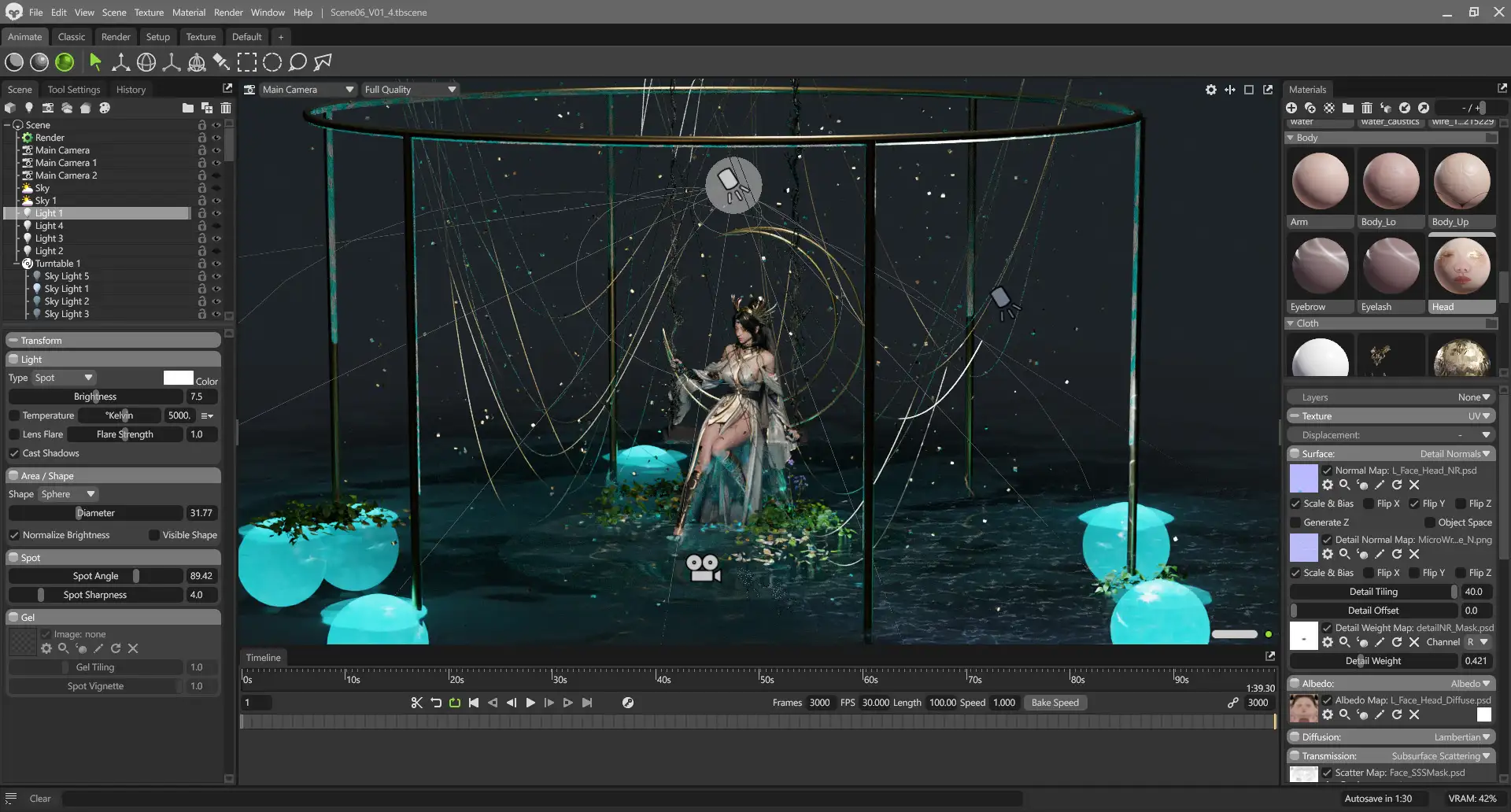The image size is (1511, 812).
Task: Toggle Visible Shape in Area/Shape section
Action: click(154, 534)
